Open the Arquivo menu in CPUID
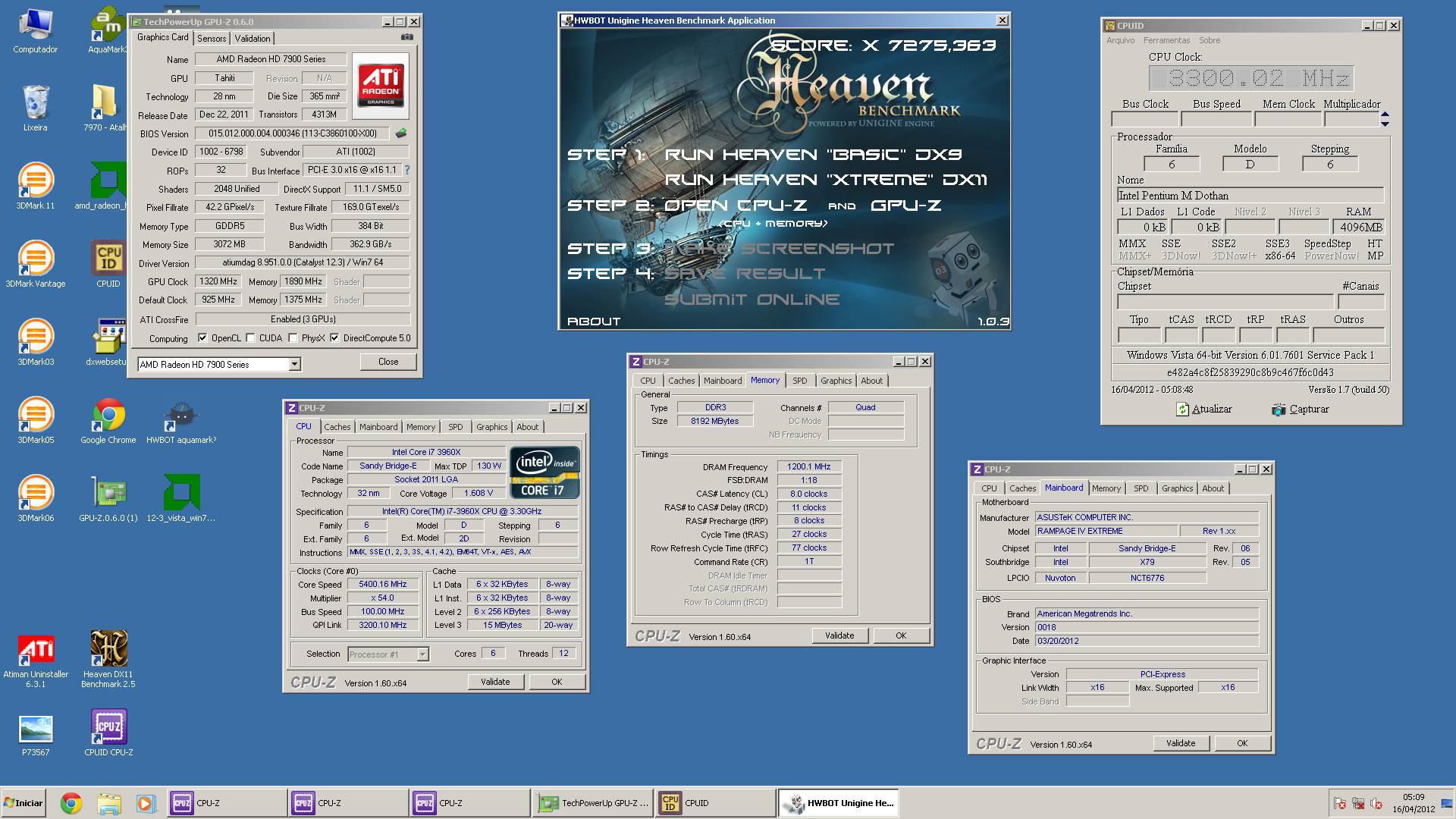The height and width of the screenshot is (819, 1456). point(1120,40)
